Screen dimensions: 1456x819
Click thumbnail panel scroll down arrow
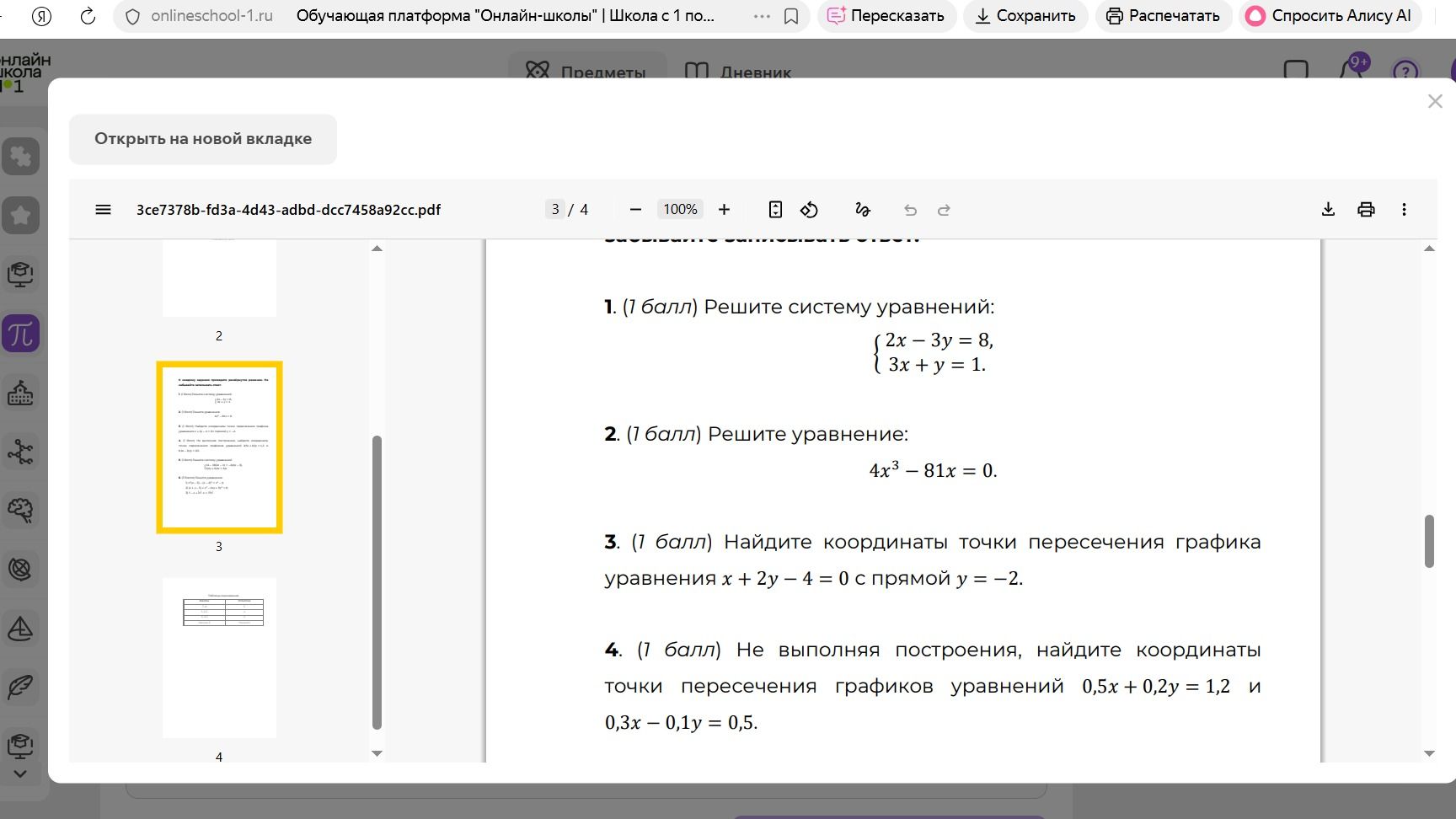coord(377,753)
